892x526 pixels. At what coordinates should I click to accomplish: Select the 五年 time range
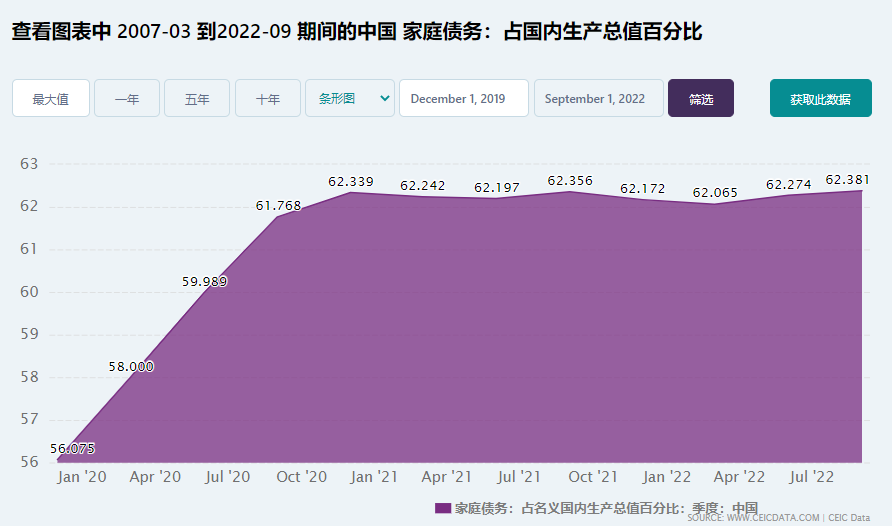[197, 99]
